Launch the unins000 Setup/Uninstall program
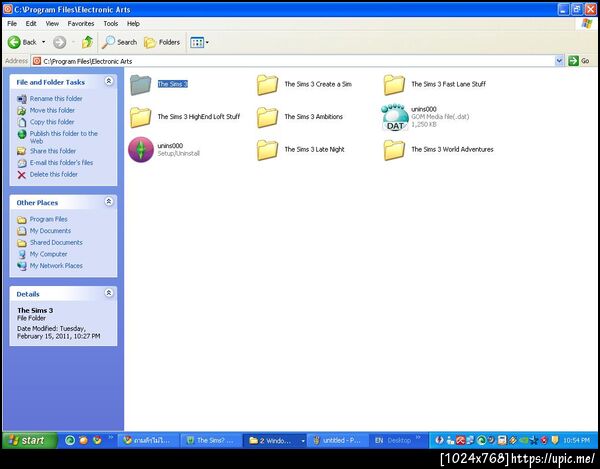 141,150
